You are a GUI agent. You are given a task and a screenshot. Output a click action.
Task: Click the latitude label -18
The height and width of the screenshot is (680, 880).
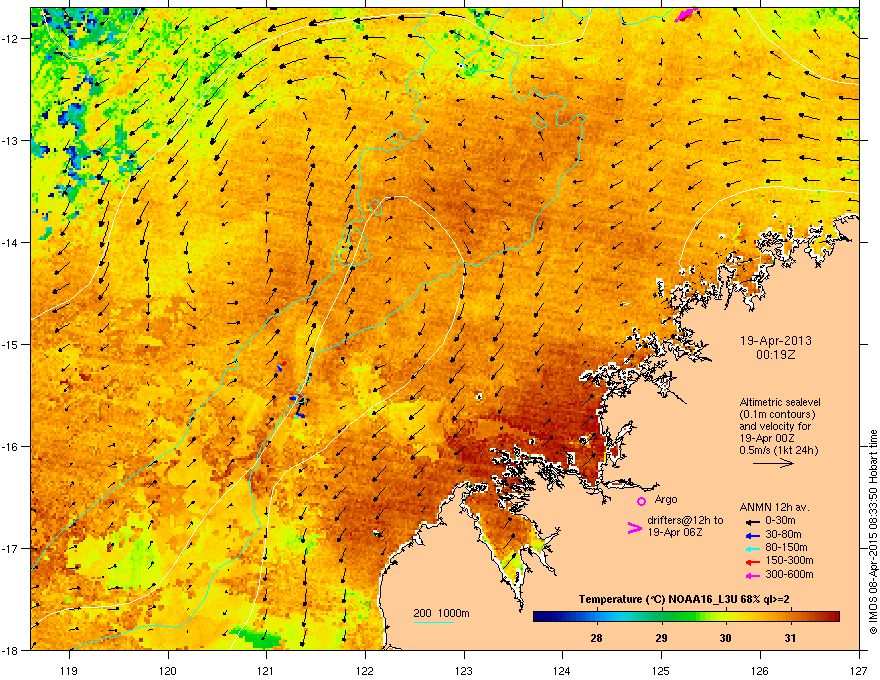(x=11, y=650)
